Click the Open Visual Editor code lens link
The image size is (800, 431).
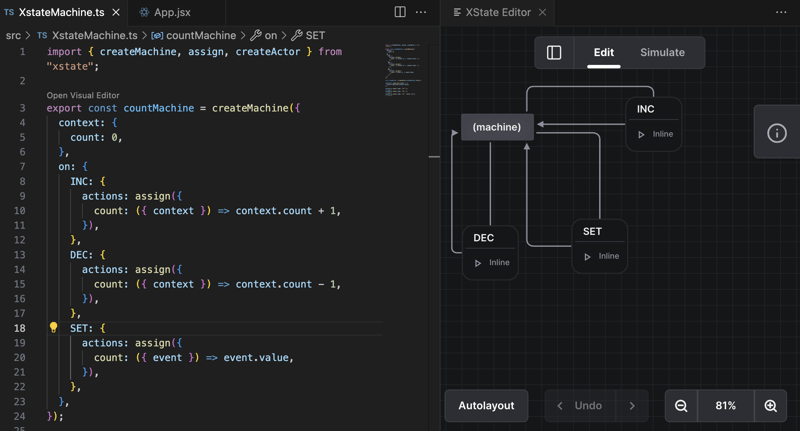click(83, 96)
